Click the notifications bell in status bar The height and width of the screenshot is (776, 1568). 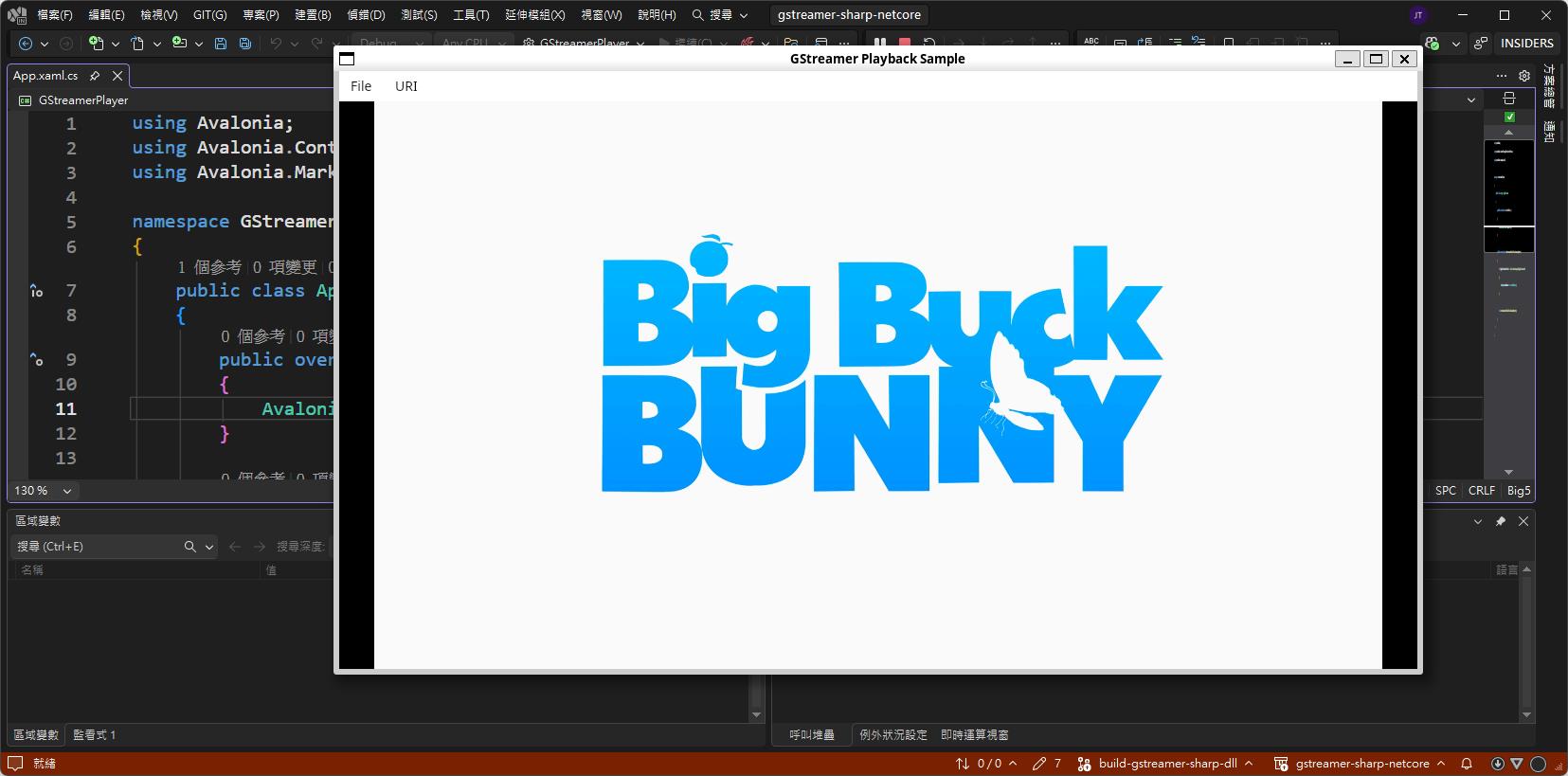[x=1466, y=764]
